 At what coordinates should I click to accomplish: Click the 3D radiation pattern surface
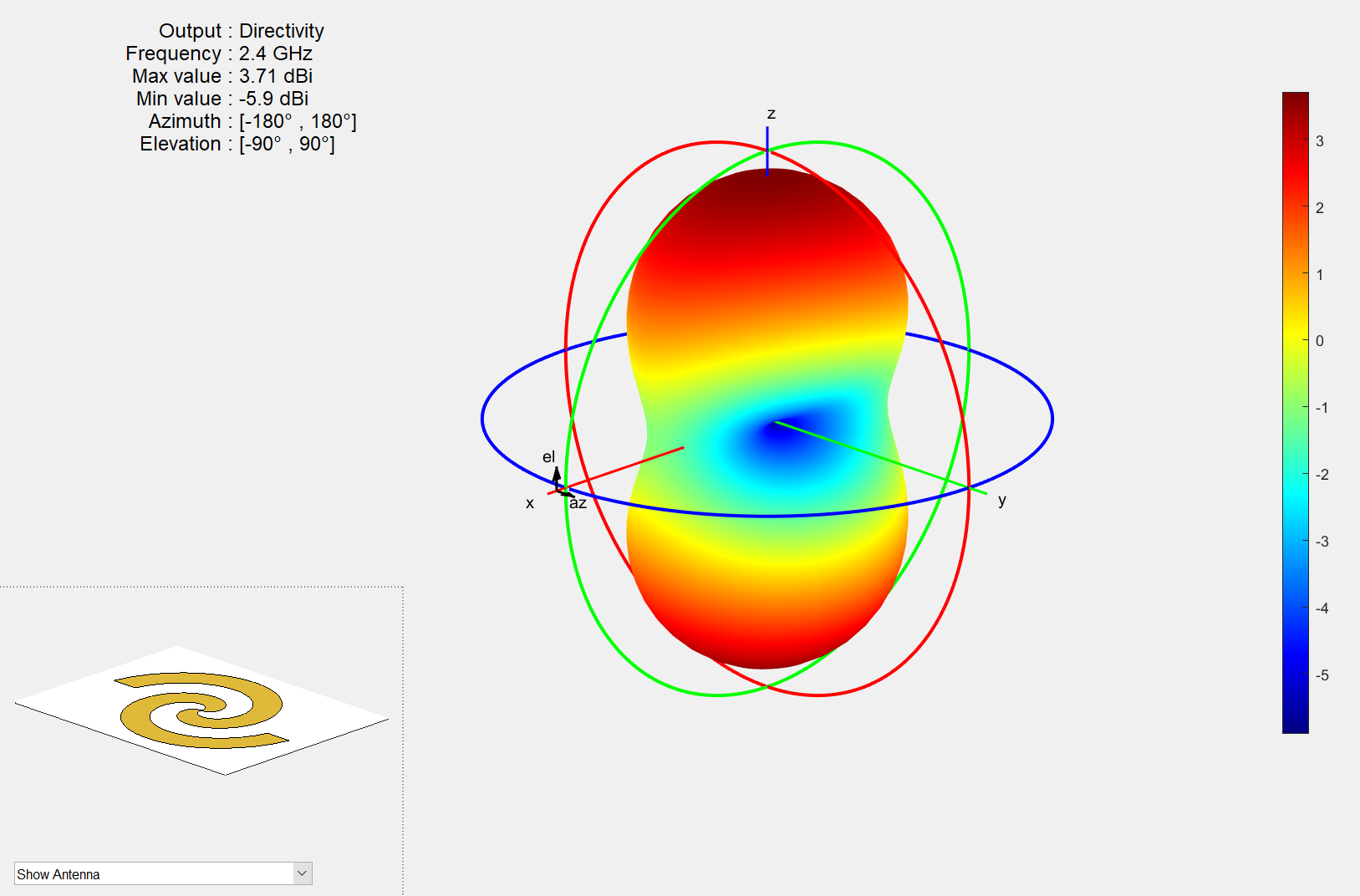[767, 418]
